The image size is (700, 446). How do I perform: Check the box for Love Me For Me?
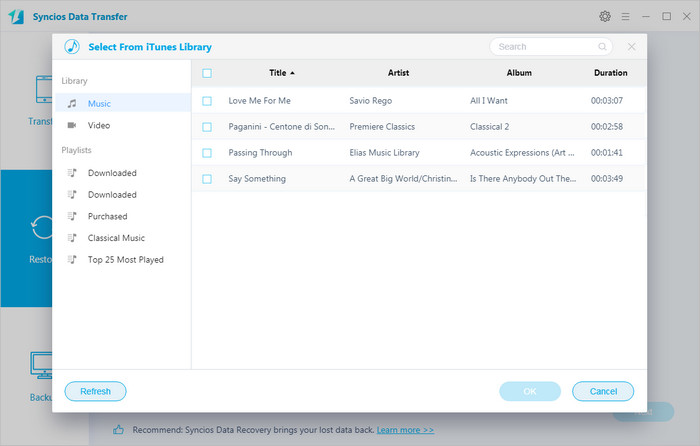coord(207,101)
